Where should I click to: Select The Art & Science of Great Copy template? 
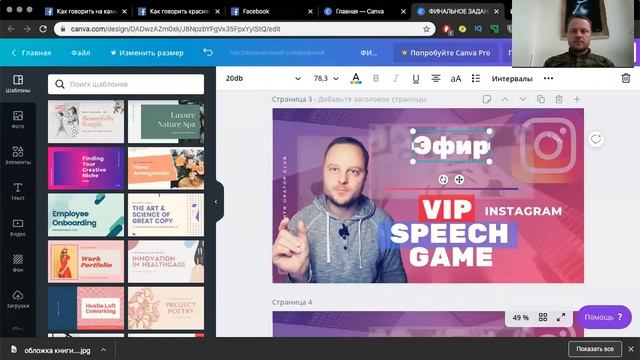166,215
